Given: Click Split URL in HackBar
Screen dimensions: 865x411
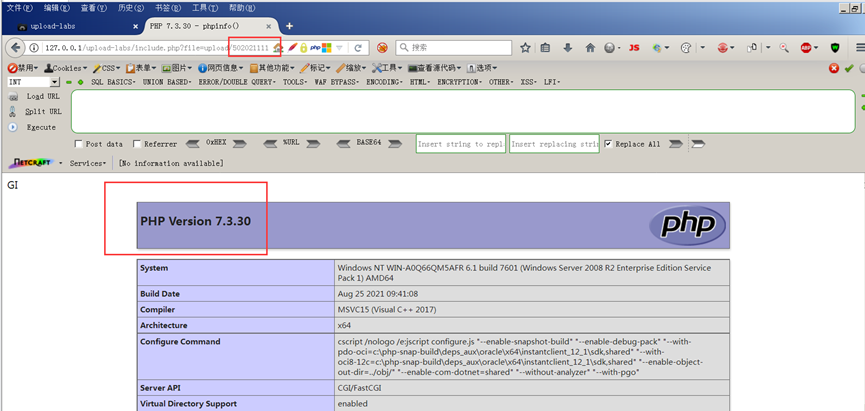Looking at the screenshot, I should click(43, 111).
